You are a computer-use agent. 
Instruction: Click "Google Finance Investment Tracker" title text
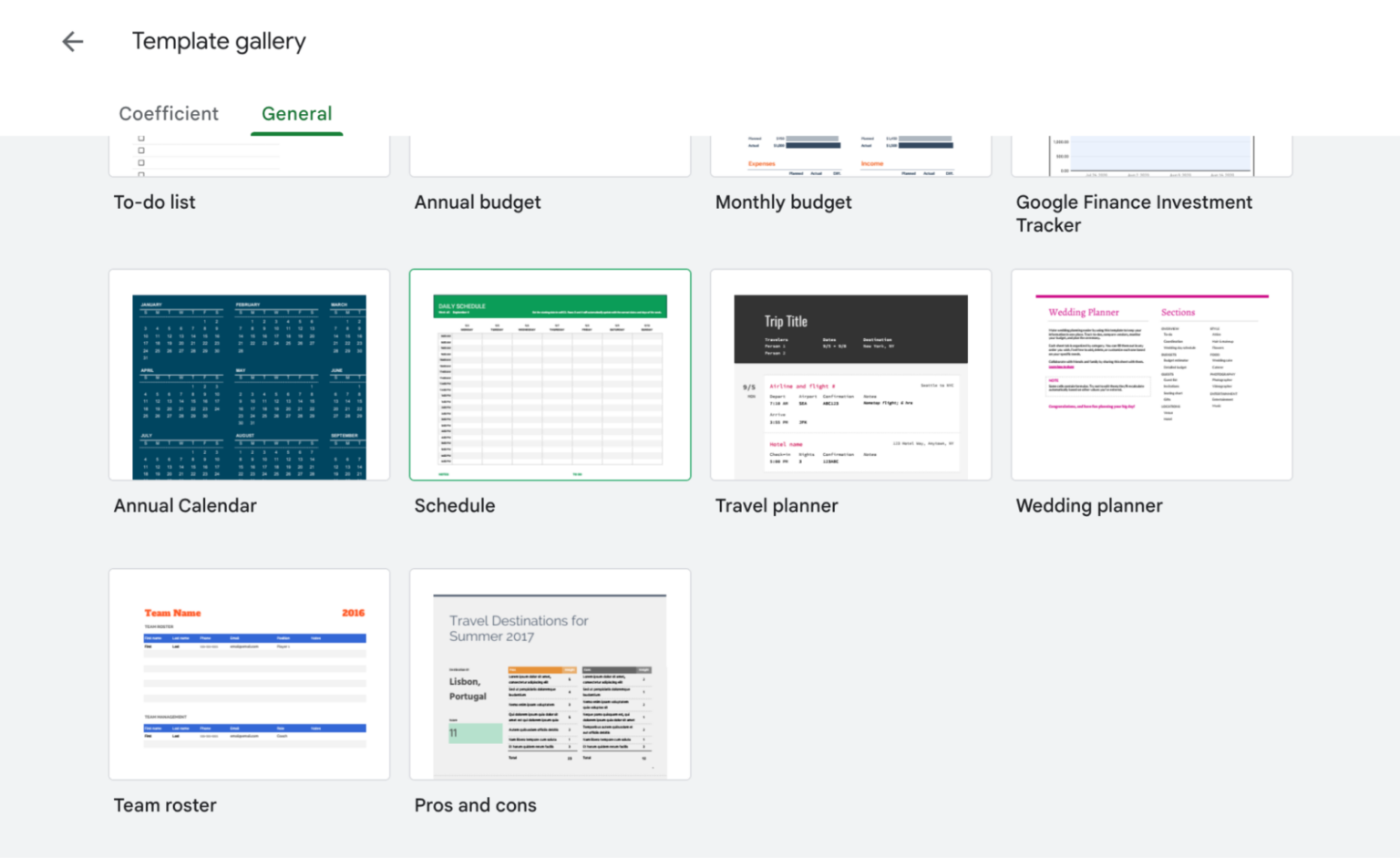pos(1134,213)
